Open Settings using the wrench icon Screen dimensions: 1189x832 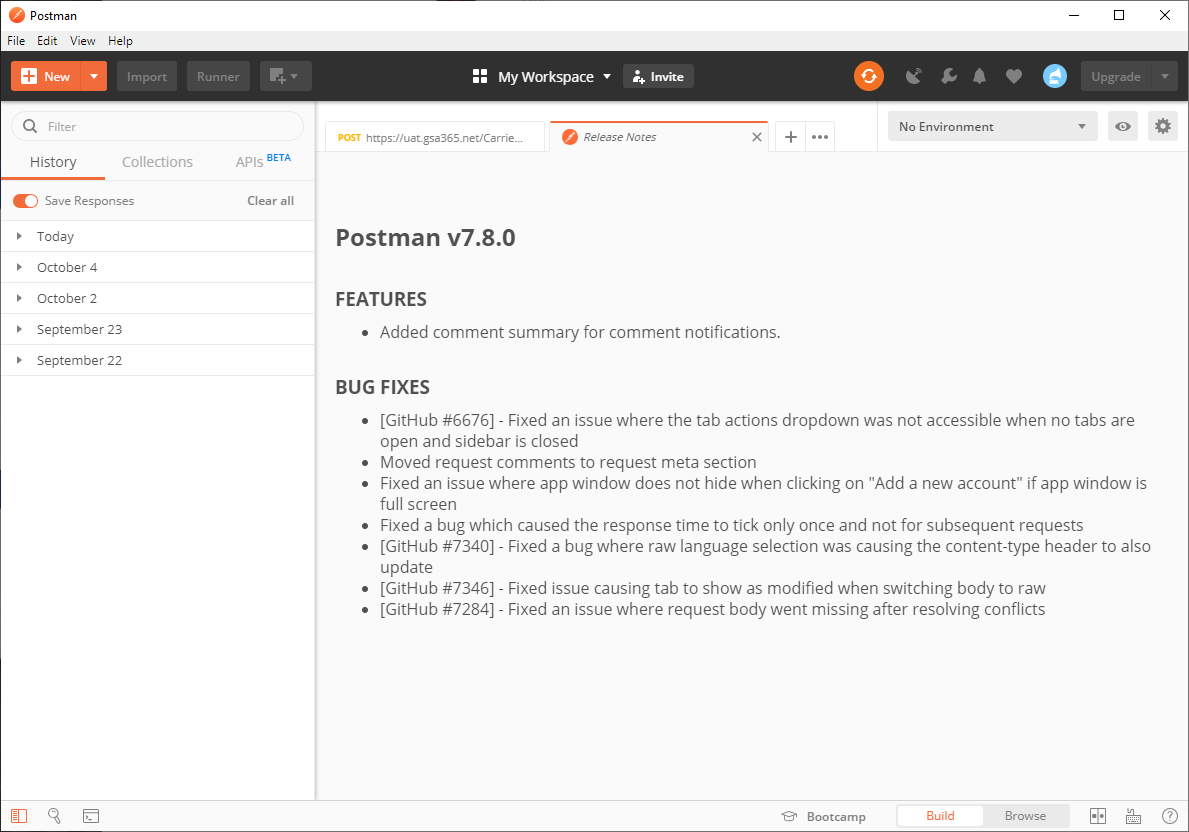click(948, 75)
